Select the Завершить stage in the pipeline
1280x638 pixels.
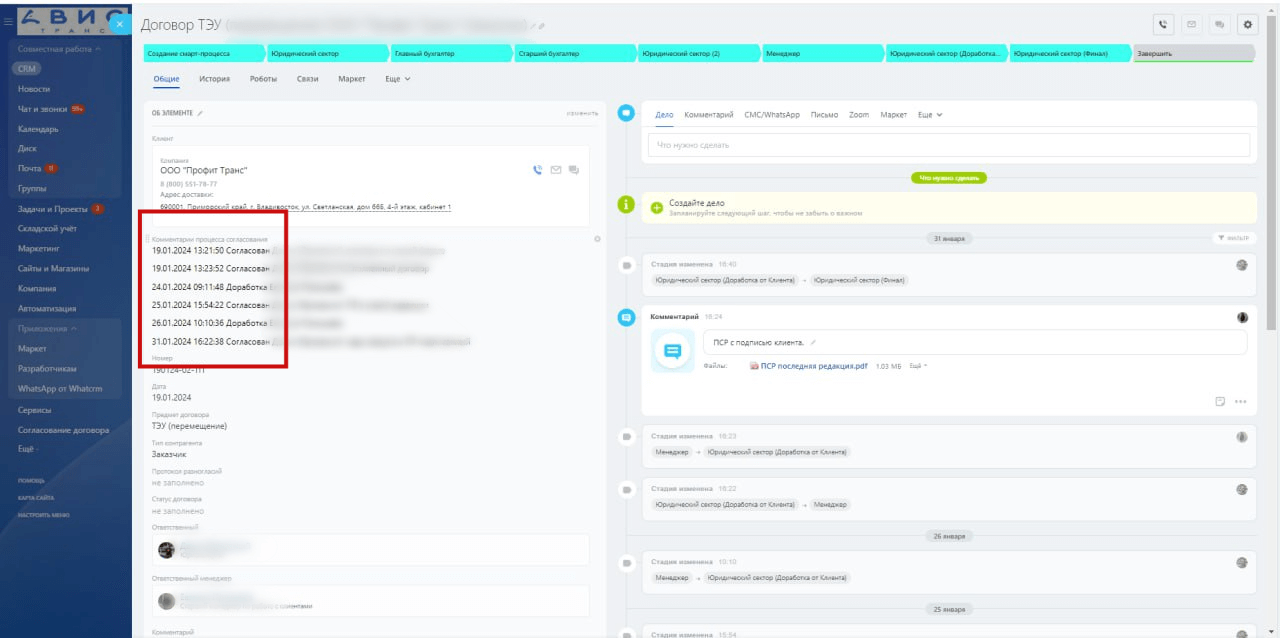pyautogui.click(x=1192, y=53)
